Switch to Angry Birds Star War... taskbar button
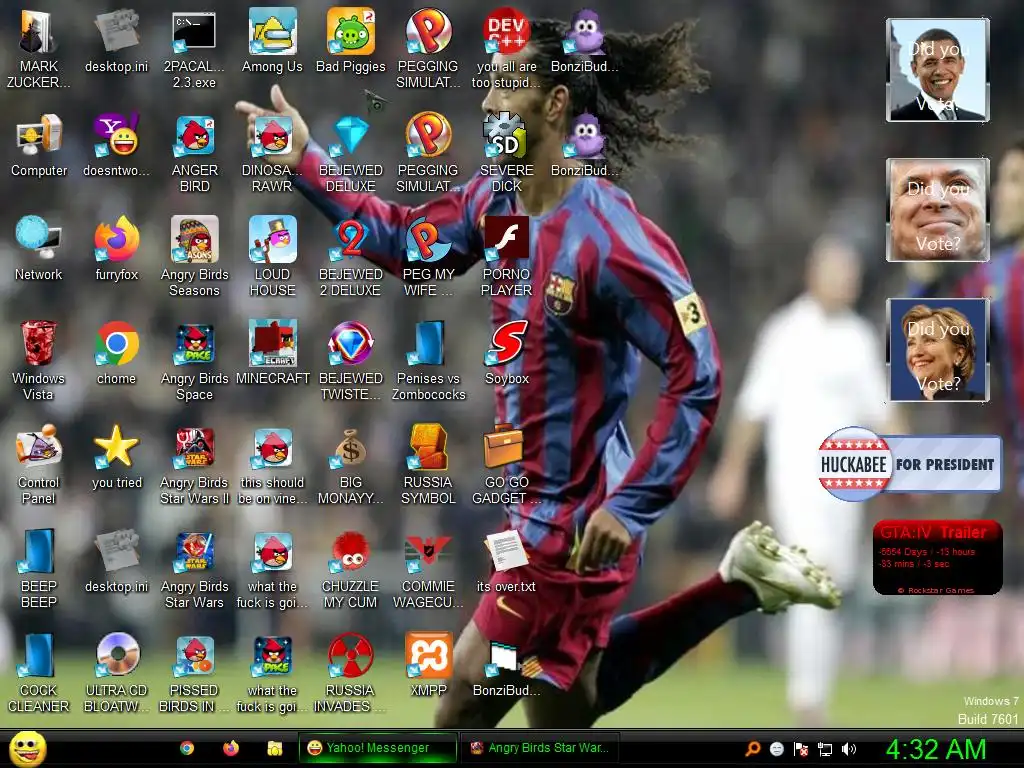The image size is (1024, 768). [x=539, y=748]
